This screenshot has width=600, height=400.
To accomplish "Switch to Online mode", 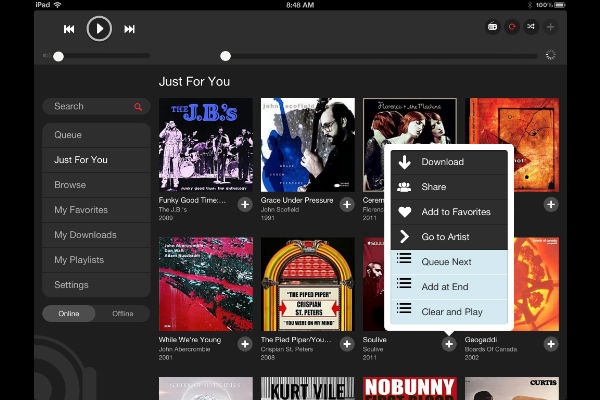I will point(69,313).
